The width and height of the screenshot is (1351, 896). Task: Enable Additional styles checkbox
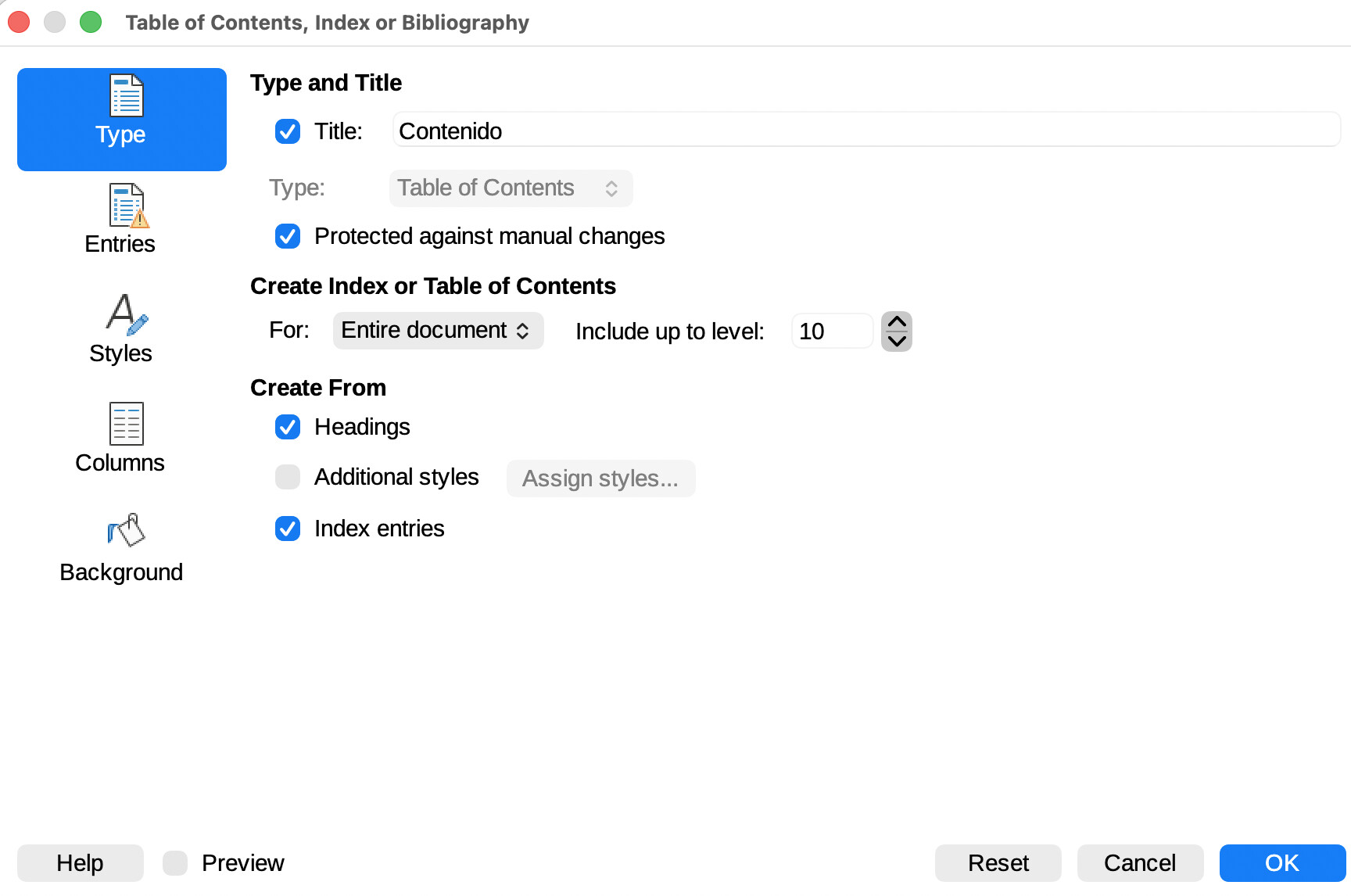click(x=288, y=477)
